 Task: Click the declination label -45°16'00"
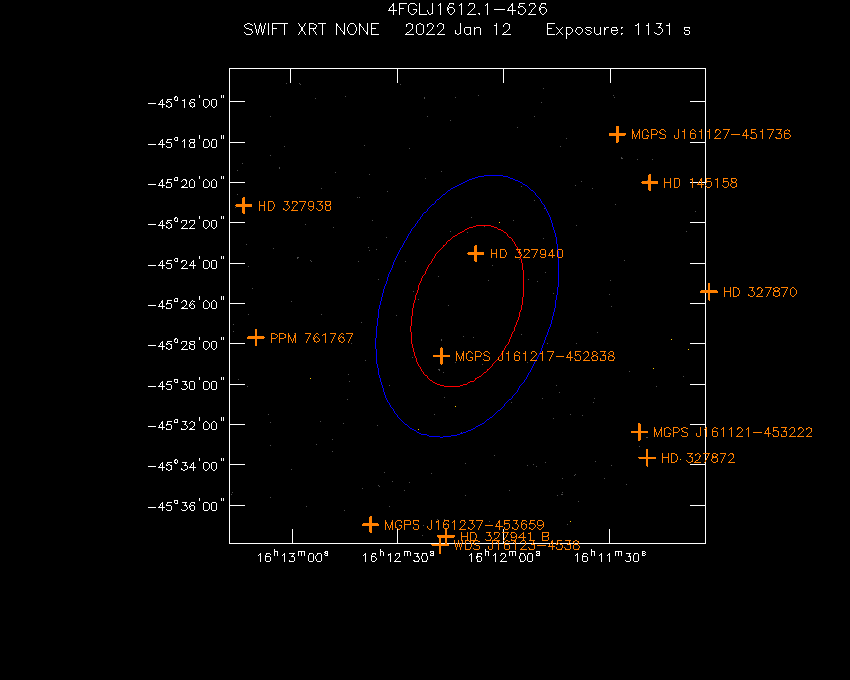[x=186, y=102]
